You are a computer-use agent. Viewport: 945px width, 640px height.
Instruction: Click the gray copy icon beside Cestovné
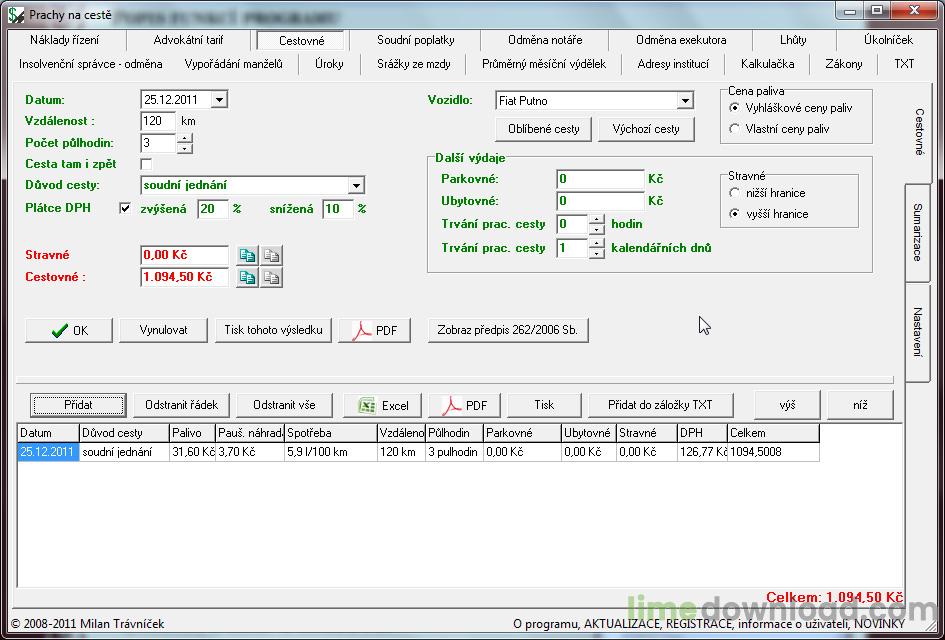click(270, 278)
